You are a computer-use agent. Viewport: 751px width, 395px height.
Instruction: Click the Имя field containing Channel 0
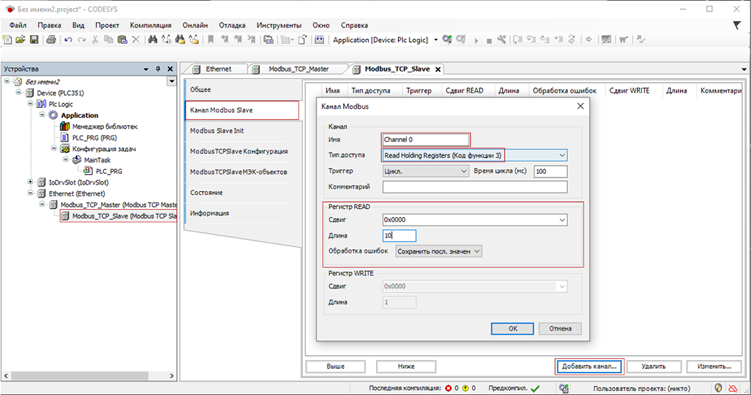(425, 139)
